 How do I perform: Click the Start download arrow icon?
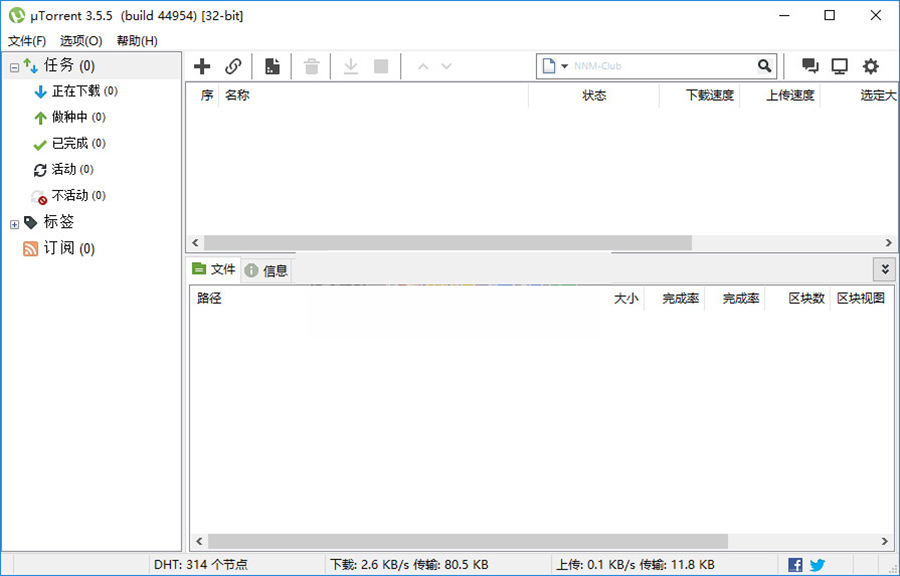(x=351, y=67)
